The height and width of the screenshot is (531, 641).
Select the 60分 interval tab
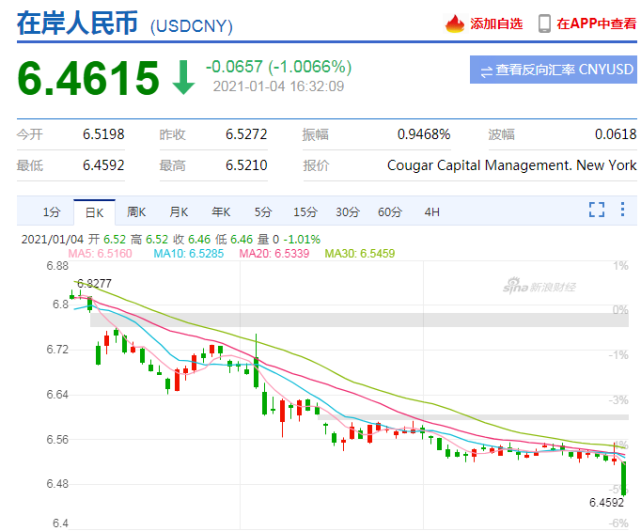point(390,211)
